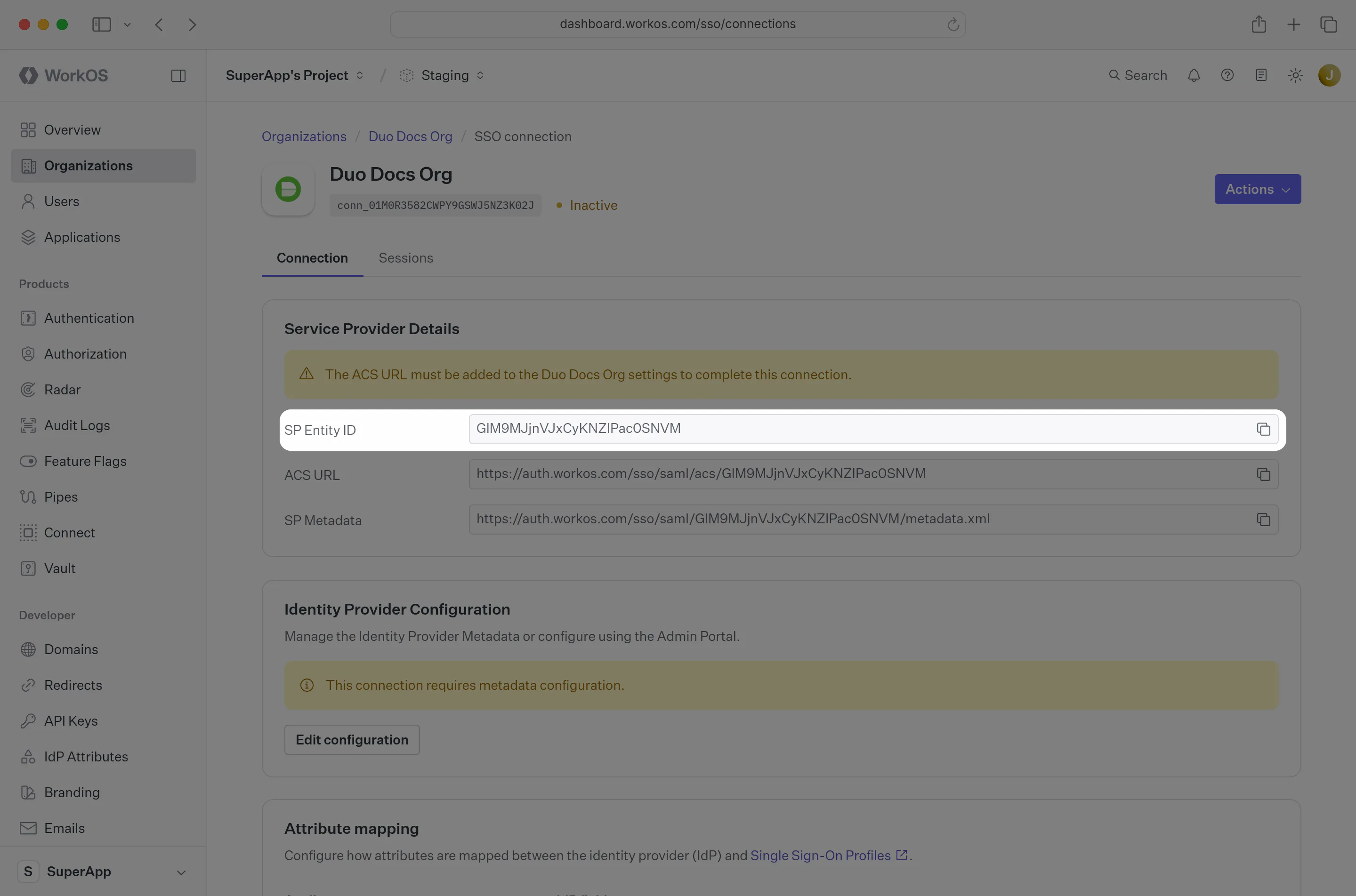Viewport: 1356px width, 896px height.
Task: Open a new Safari tab
Action: click(x=1294, y=24)
